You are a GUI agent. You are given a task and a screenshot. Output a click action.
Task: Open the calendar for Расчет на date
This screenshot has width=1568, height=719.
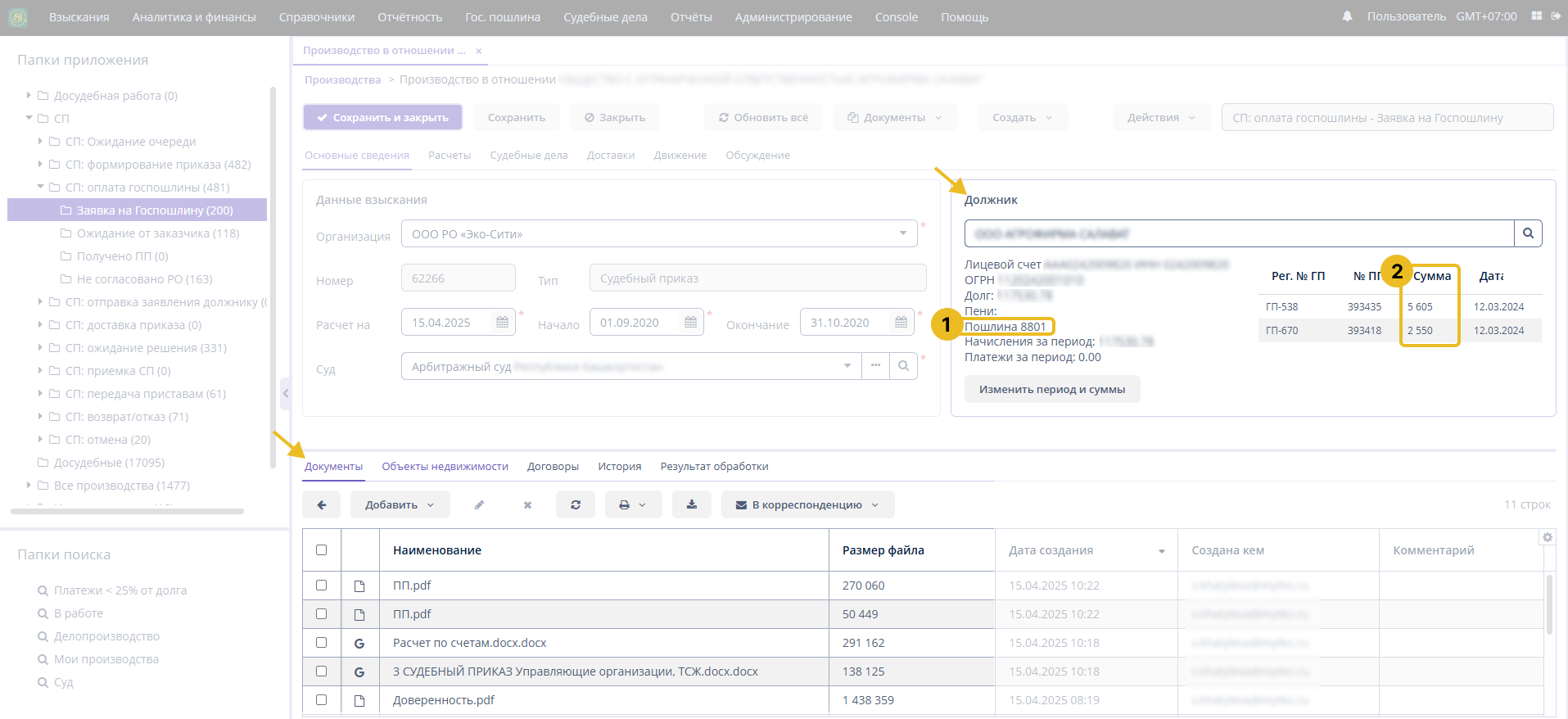click(503, 323)
